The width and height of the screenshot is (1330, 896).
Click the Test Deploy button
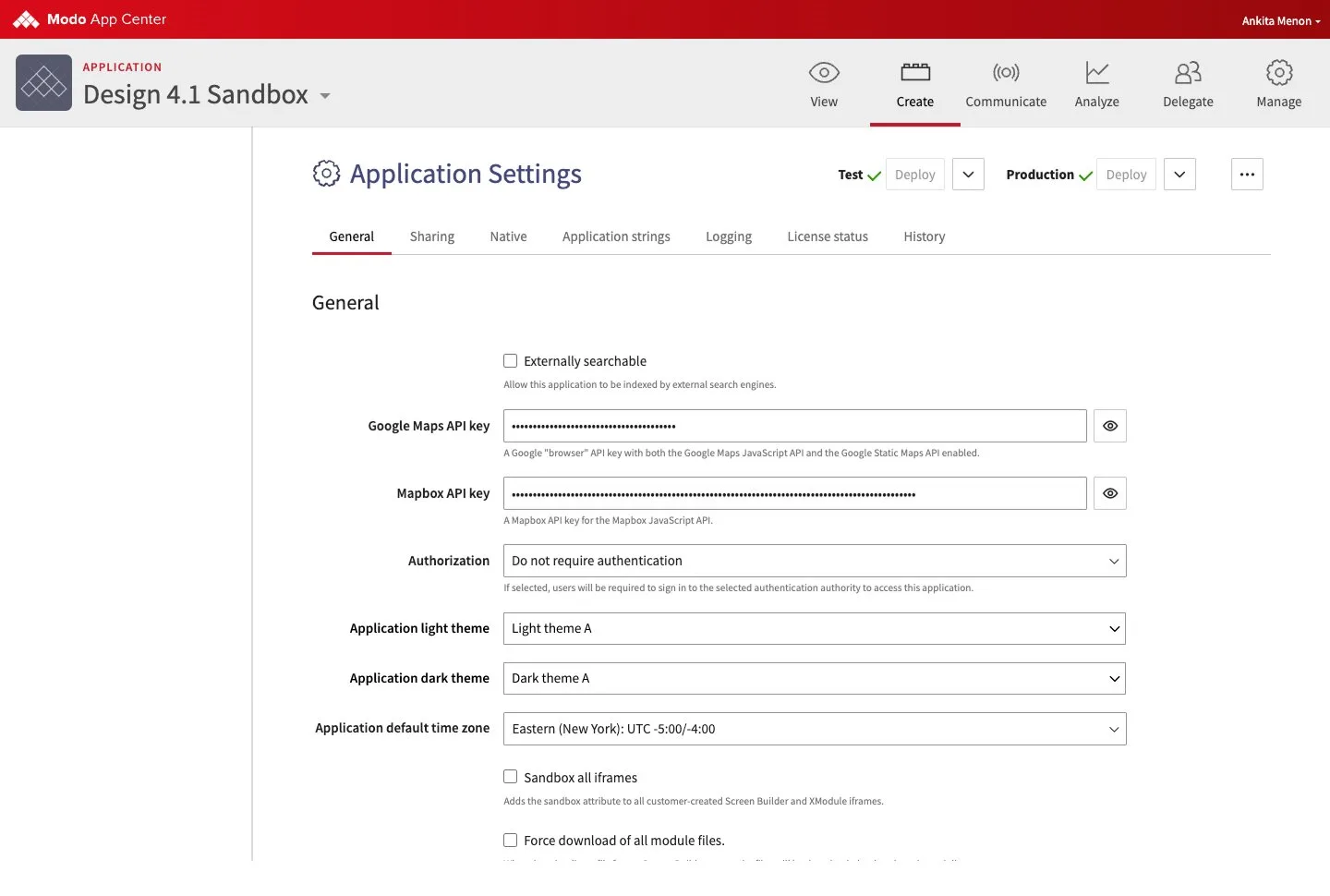point(915,175)
